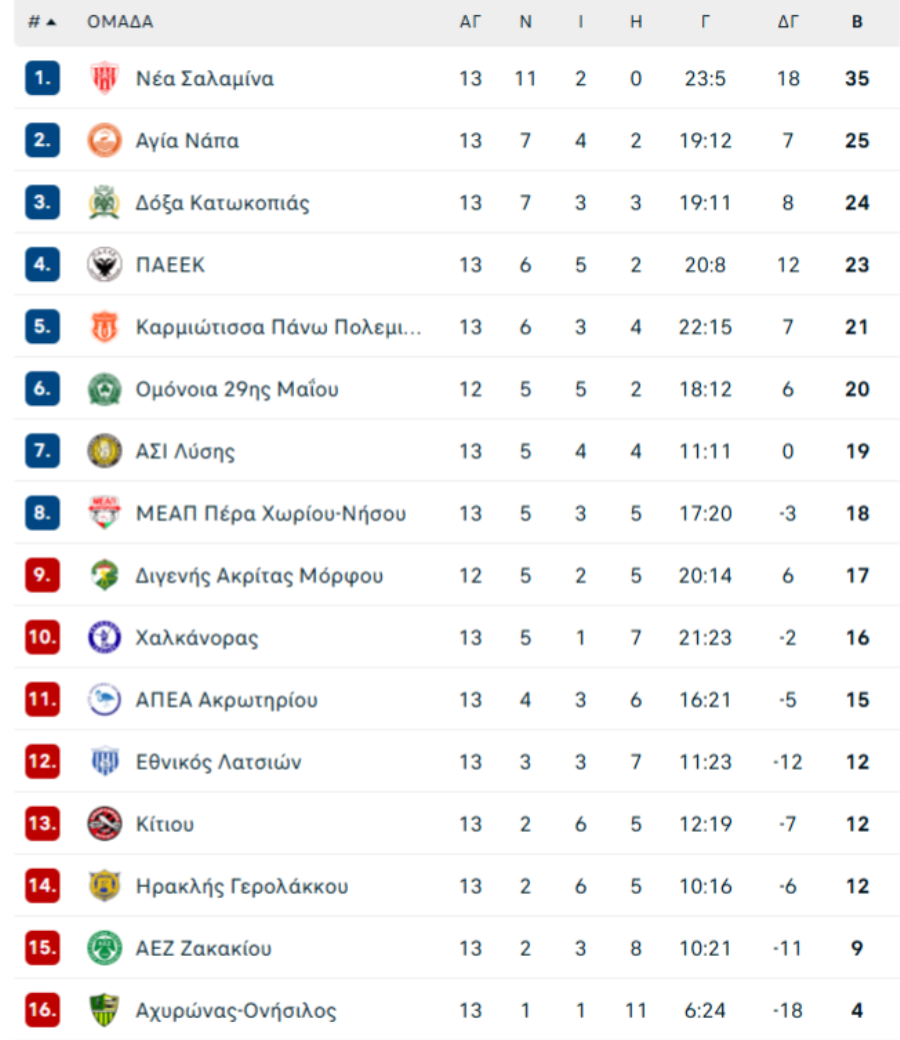900x1040 pixels.
Task: Click the Αχυρώνας-Ονήσιλος shield badge
Action: [104, 1010]
